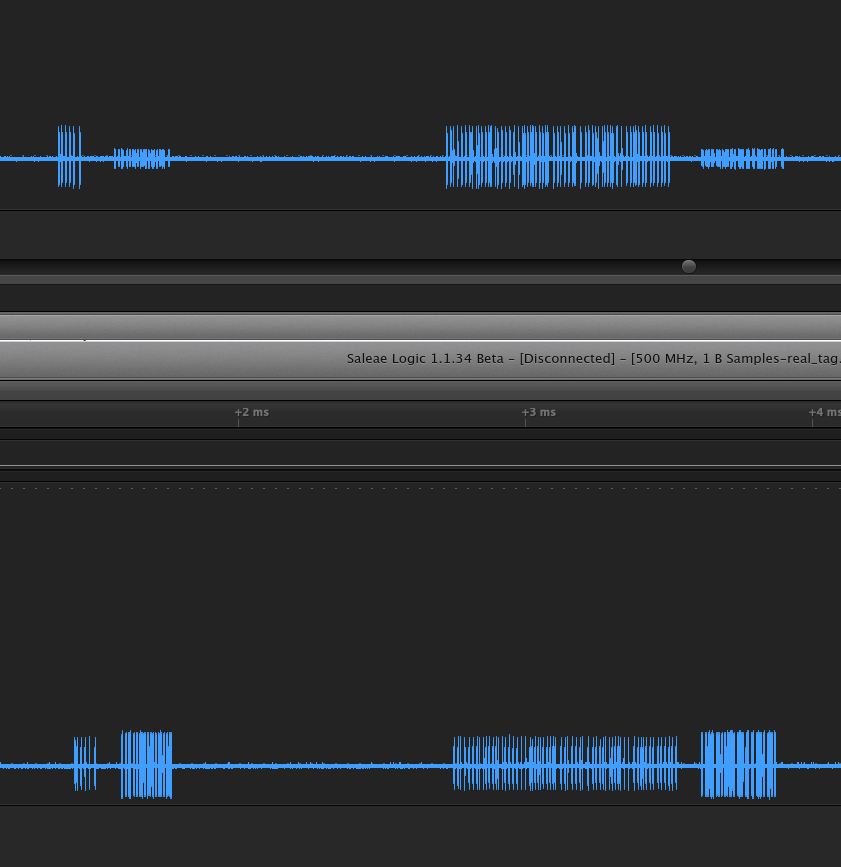Click the +2 ms timeline marker
The width and height of the screenshot is (841, 867).
252,412
